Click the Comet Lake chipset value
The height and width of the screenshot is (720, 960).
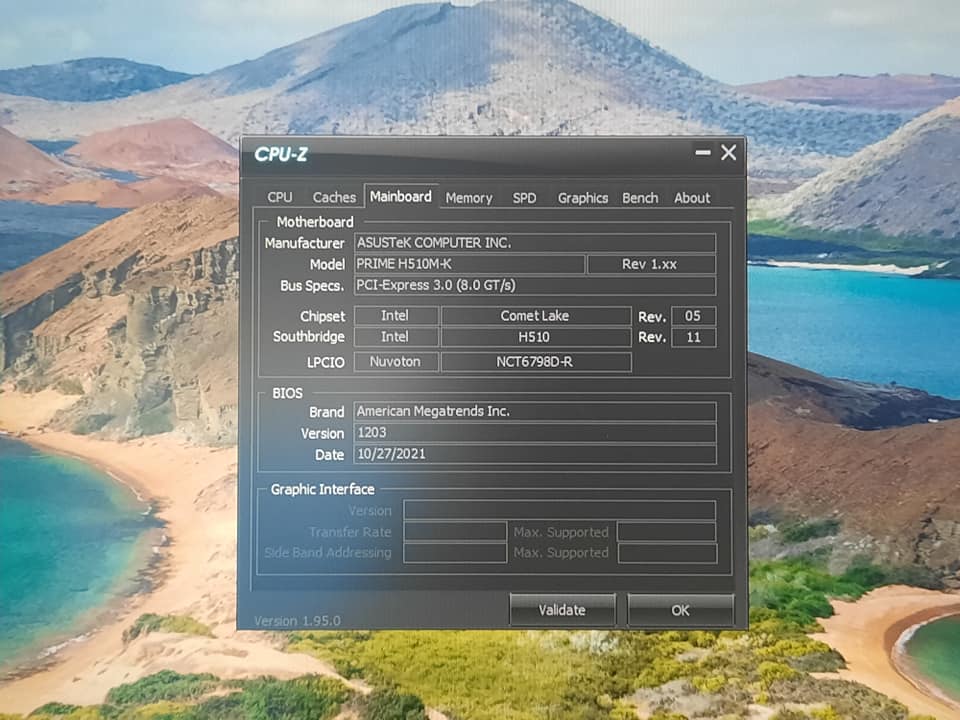(x=536, y=316)
